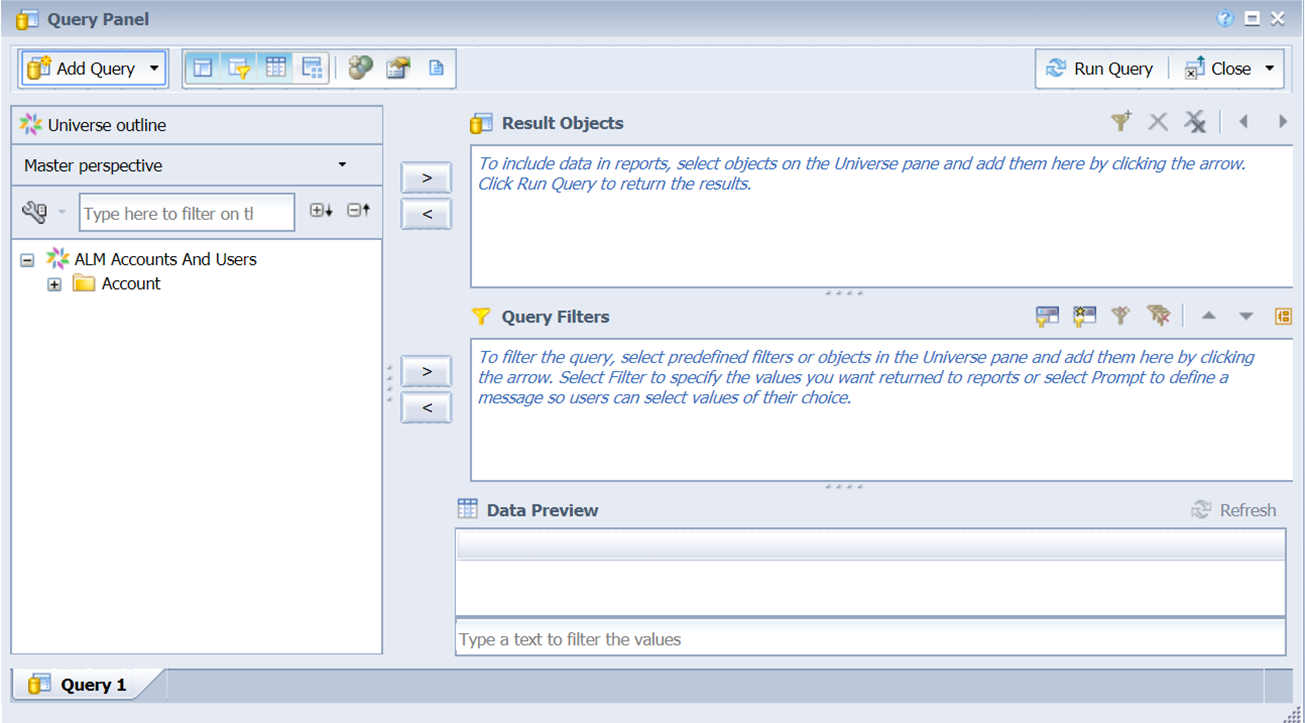Viewport: 1305px width, 723px height.
Task: Toggle the Universe outline panel icon
Action: click(x=203, y=68)
